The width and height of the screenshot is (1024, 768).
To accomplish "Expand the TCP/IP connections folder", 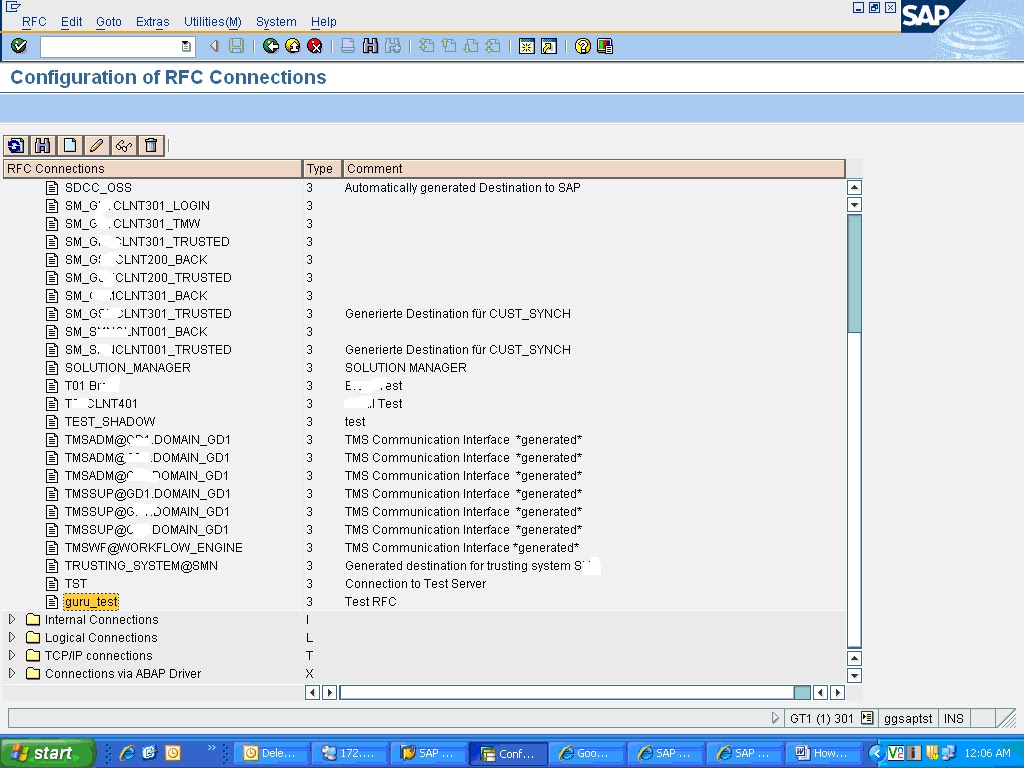I will pyautogui.click(x=12, y=655).
